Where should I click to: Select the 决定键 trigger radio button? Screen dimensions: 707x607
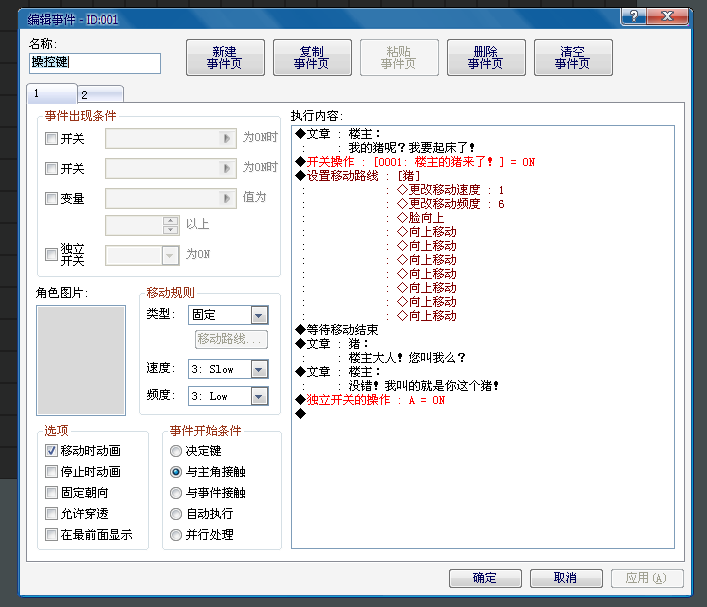(176, 451)
